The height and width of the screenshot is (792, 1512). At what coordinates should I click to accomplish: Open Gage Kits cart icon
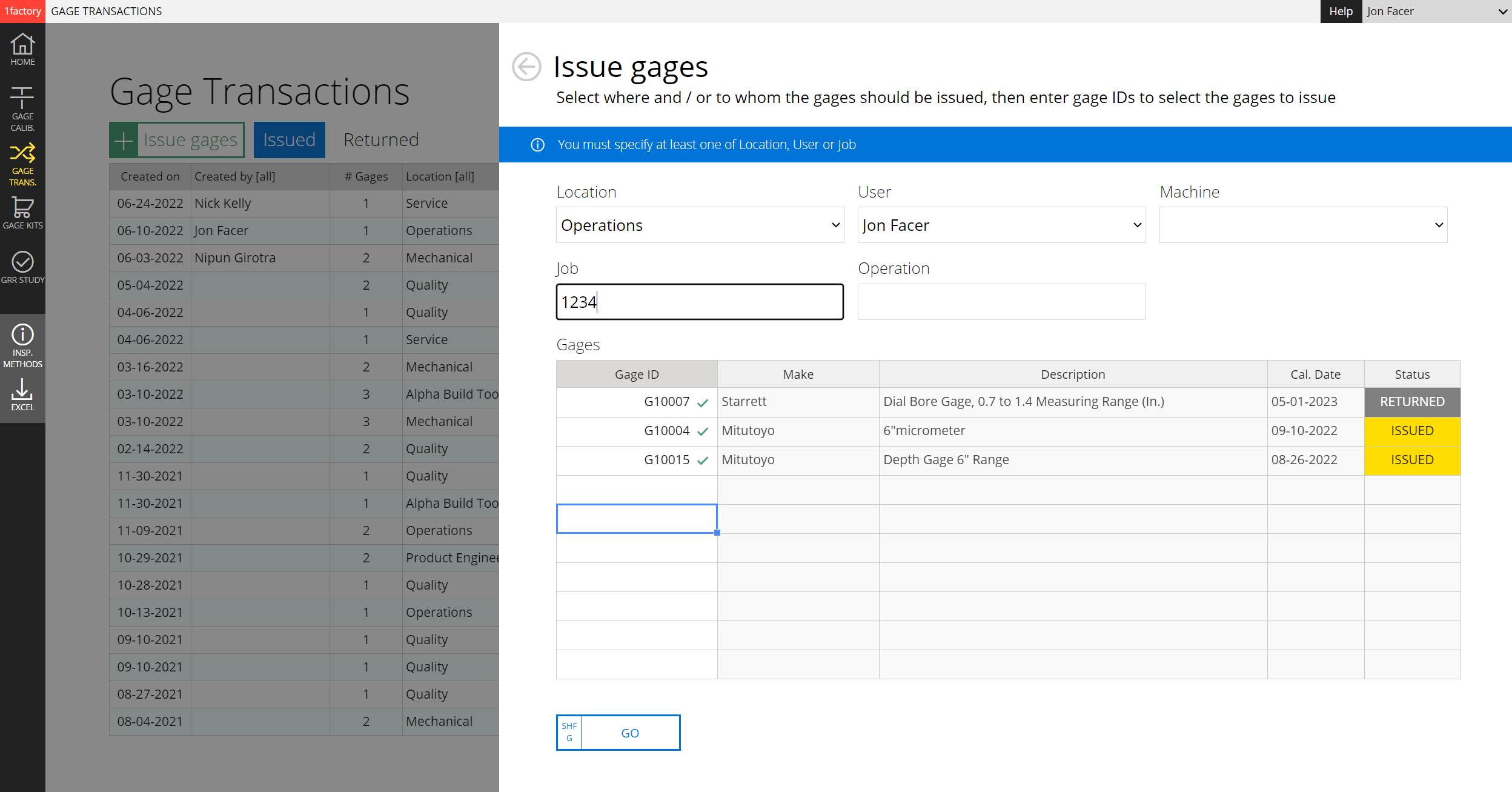(22, 213)
